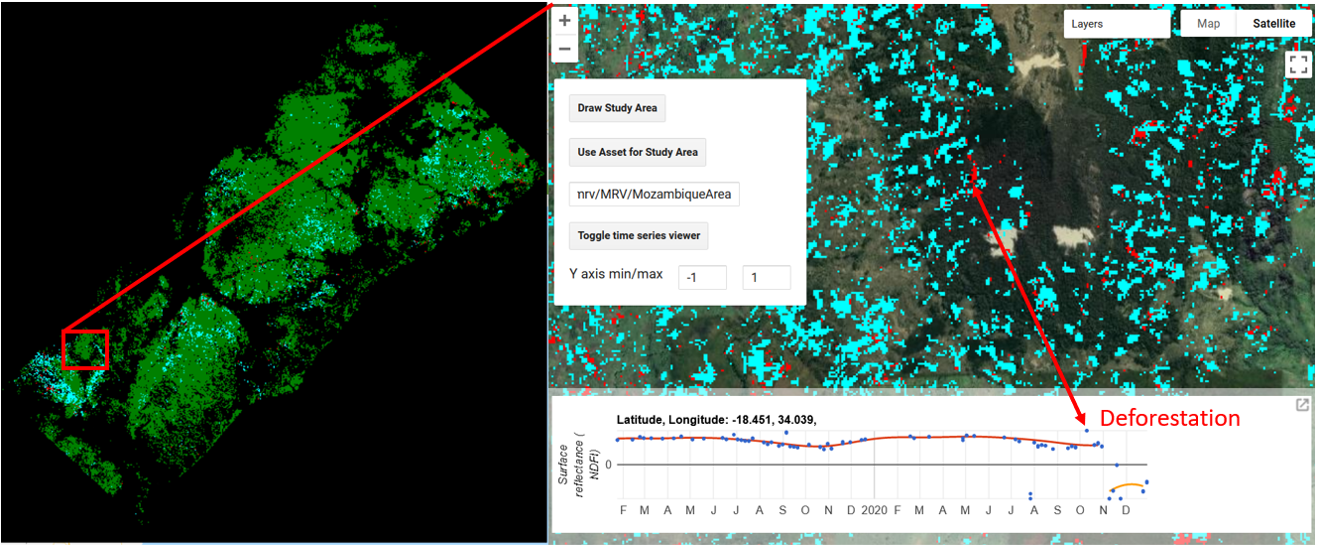Open the chart in a new window
1318x545 pixels.
pos(1302,405)
